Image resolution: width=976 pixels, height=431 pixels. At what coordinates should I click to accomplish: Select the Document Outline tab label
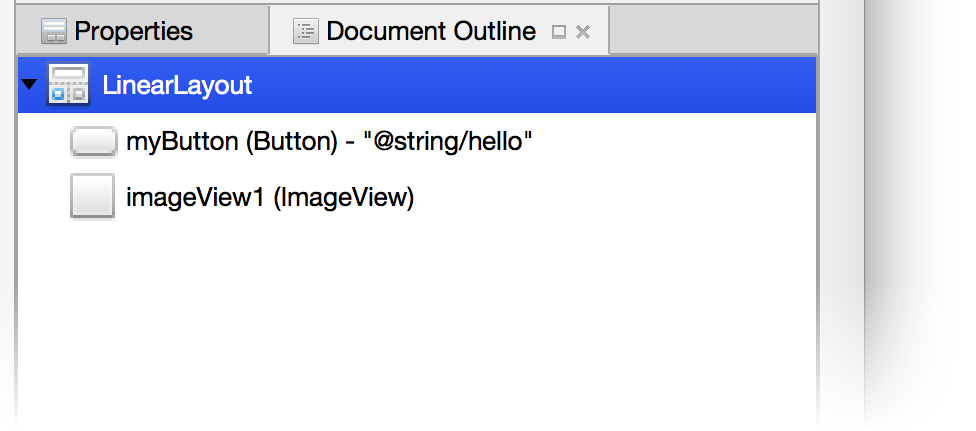431,31
